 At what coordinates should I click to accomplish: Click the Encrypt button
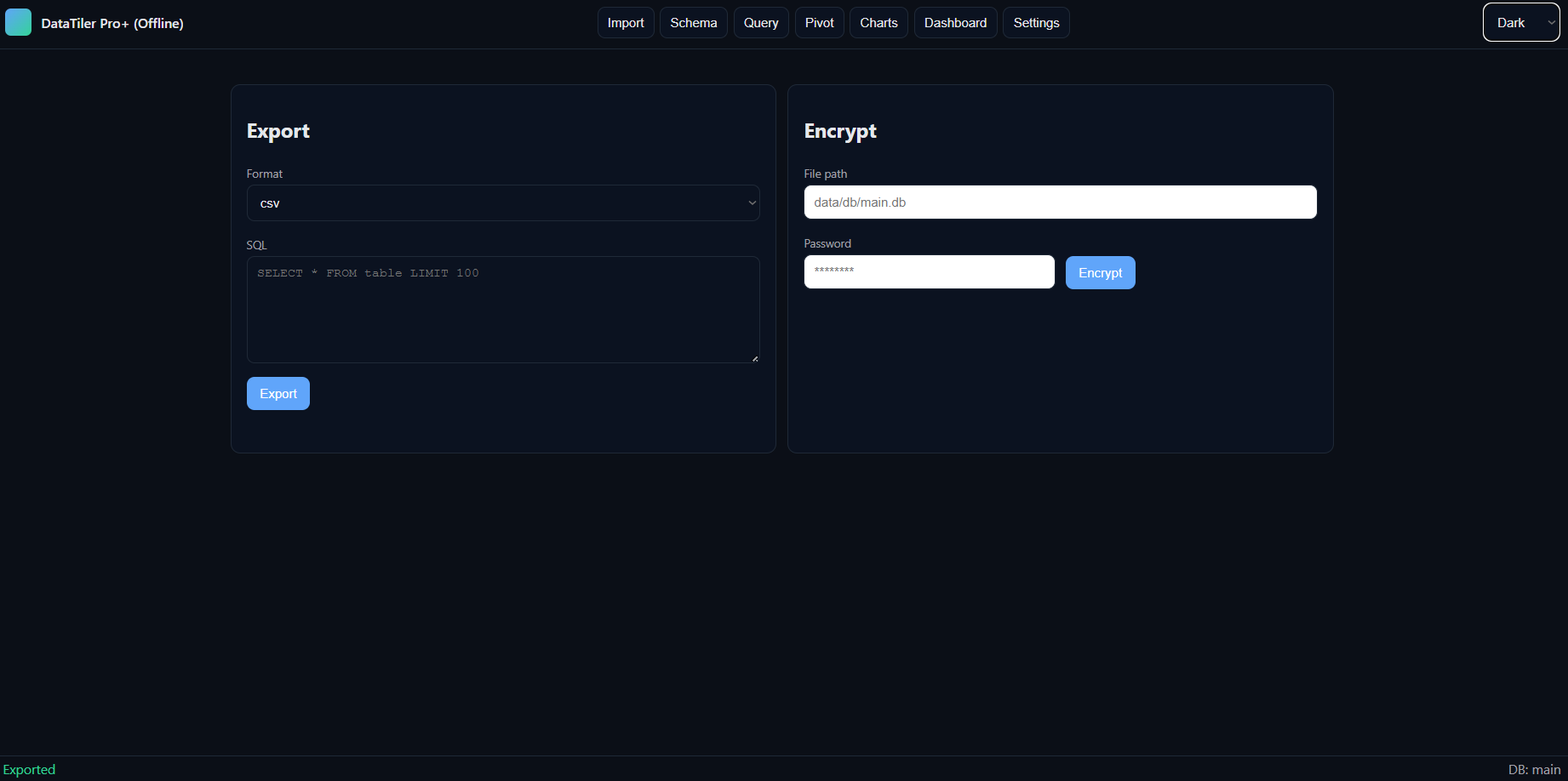pyautogui.click(x=1101, y=273)
